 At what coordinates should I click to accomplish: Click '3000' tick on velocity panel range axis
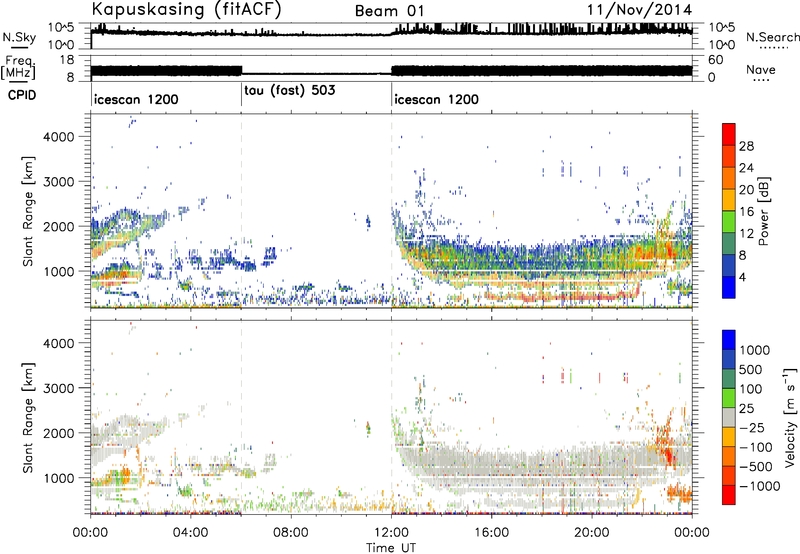coord(59,388)
